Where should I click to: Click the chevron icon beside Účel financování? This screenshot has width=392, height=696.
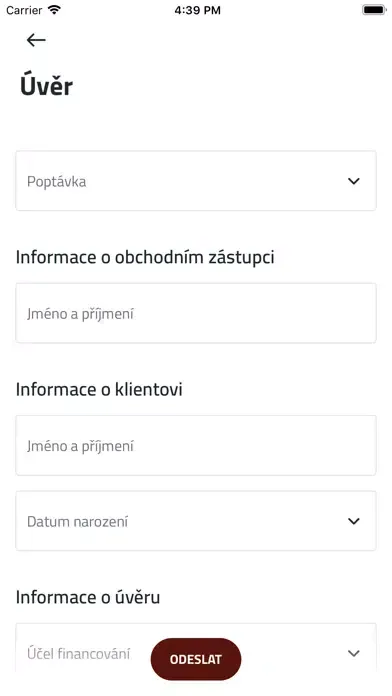[x=353, y=653]
